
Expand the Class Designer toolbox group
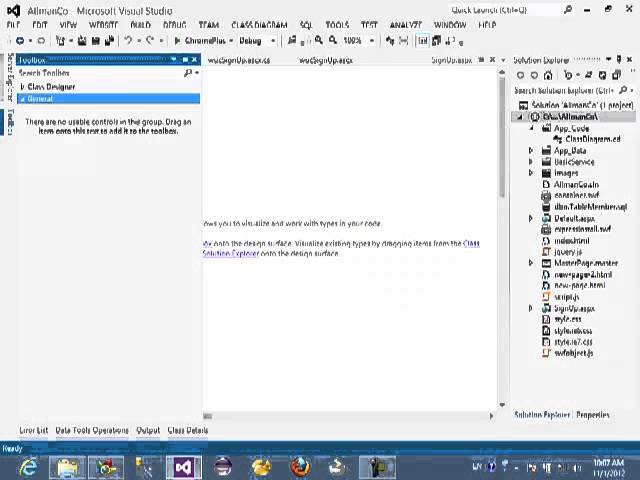(22, 87)
